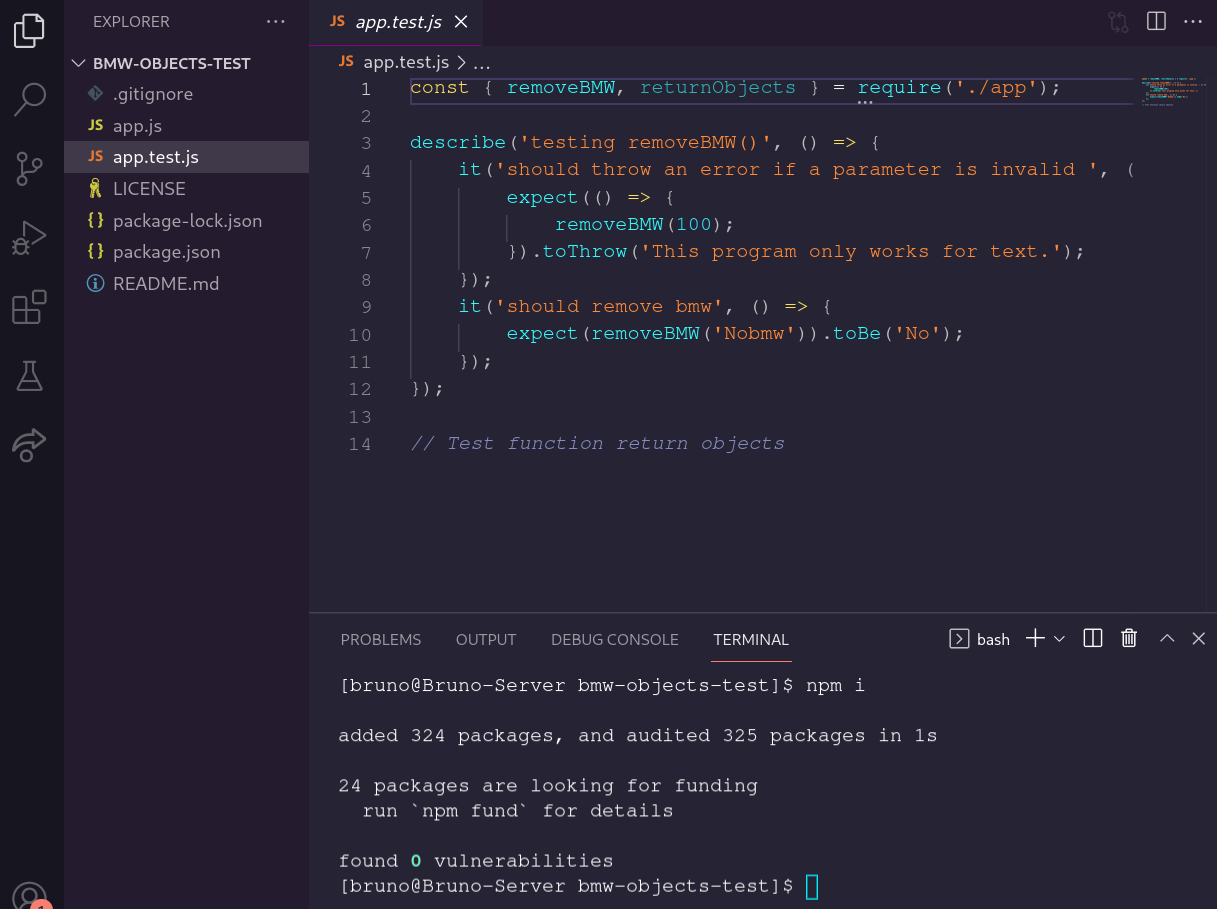The image size is (1217, 909).
Task: Click '.toThrow' on line 7
Action: coord(578,251)
